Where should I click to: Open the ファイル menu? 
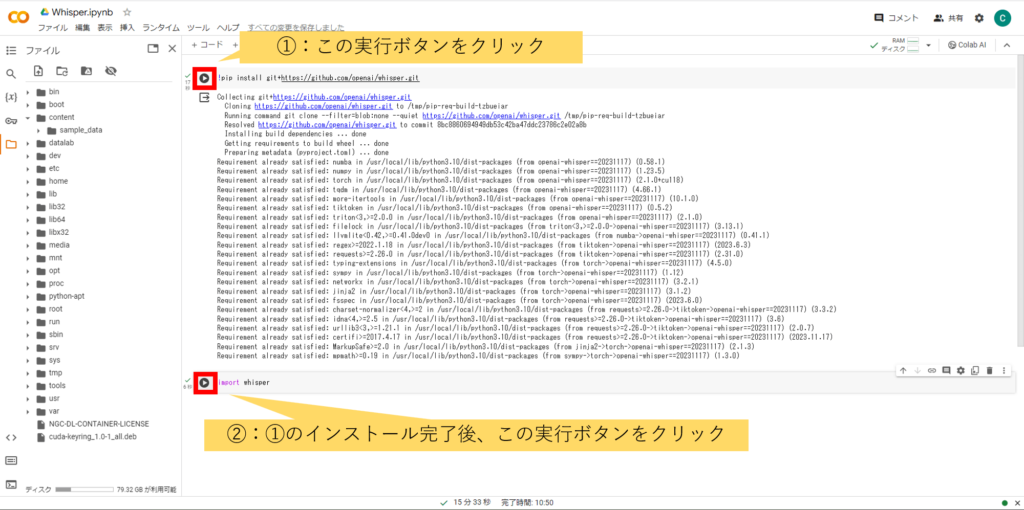pyautogui.click(x=53, y=28)
